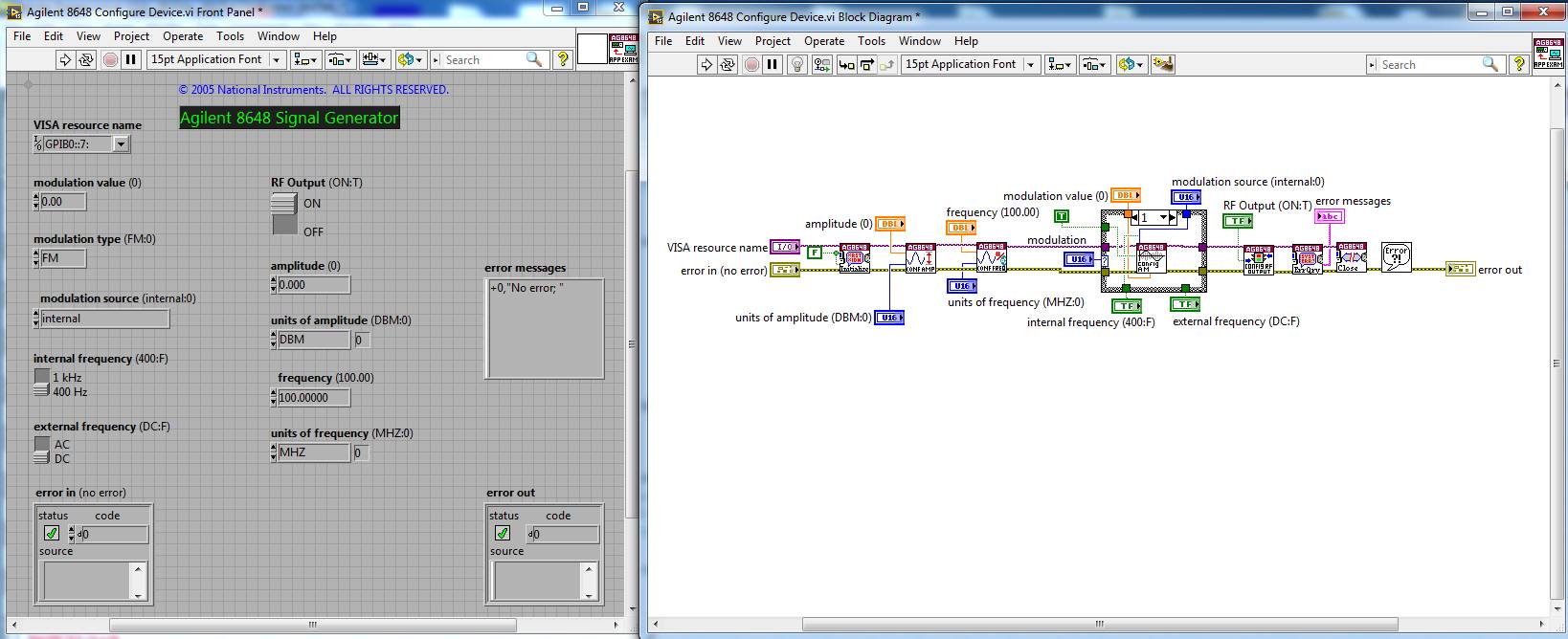Viewport: 1568px width, 639px height.
Task: Open Block Diagram font dropdown arrow
Action: 1031,64
